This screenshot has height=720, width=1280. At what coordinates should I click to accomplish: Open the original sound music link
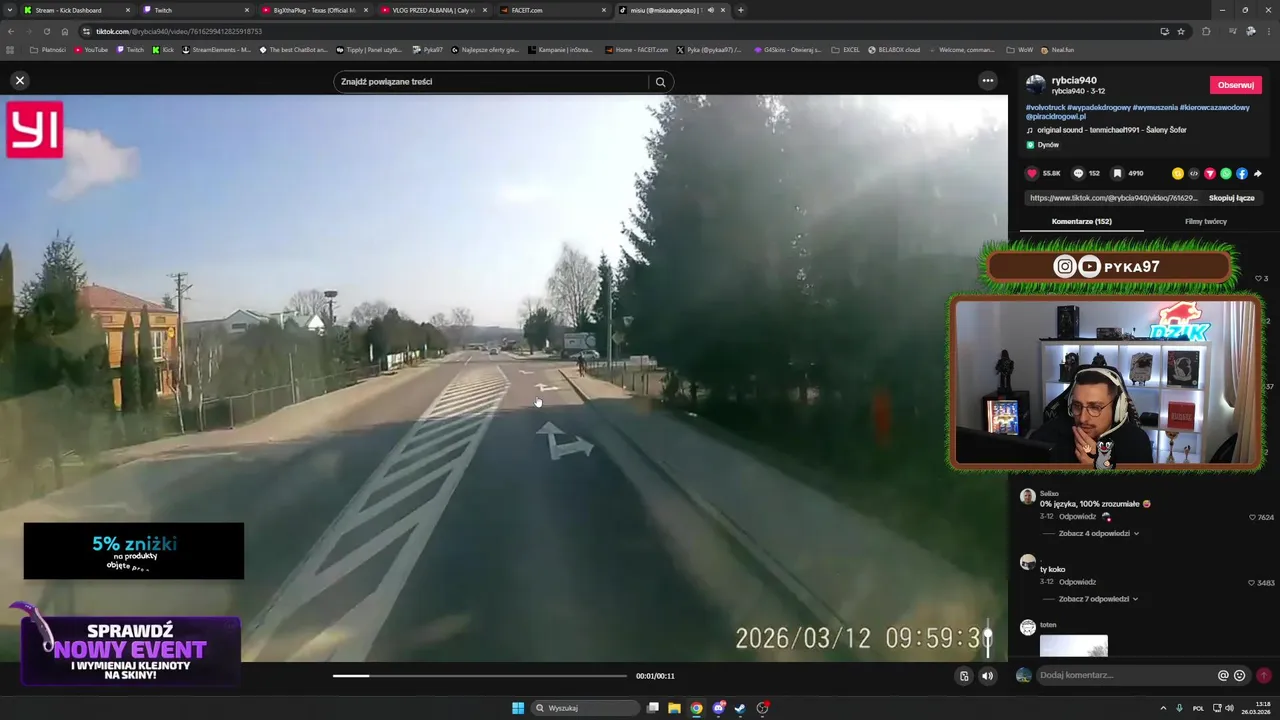point(1112,130)
